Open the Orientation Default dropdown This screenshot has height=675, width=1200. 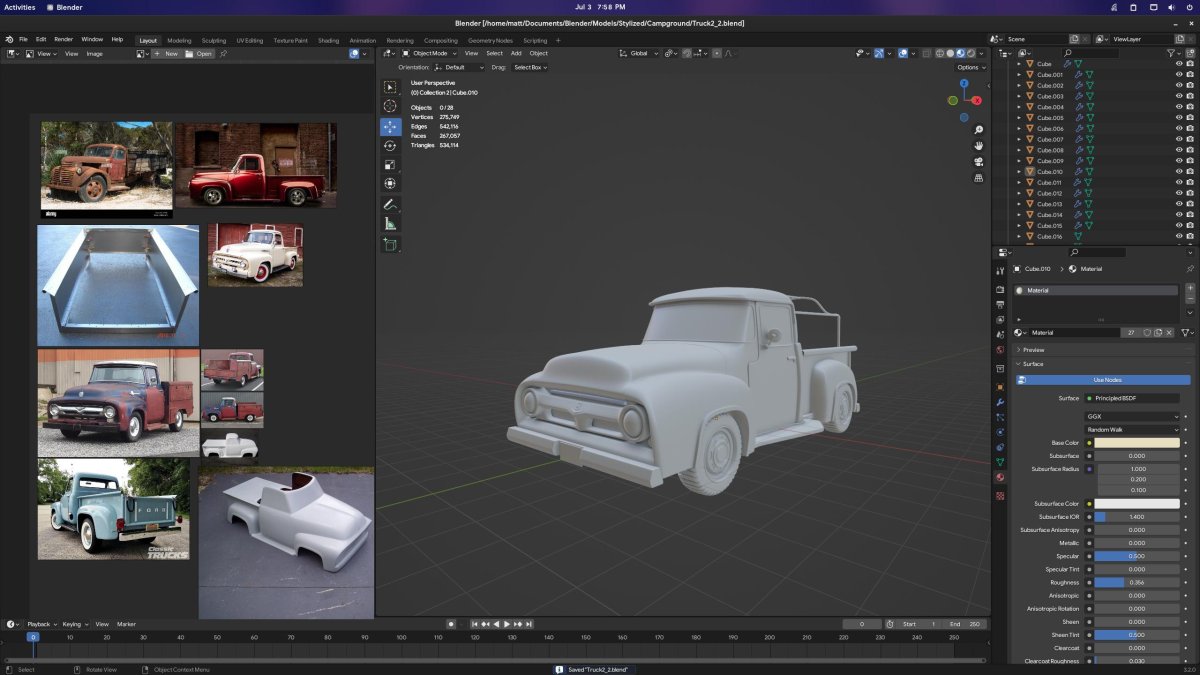pos(459,67)
